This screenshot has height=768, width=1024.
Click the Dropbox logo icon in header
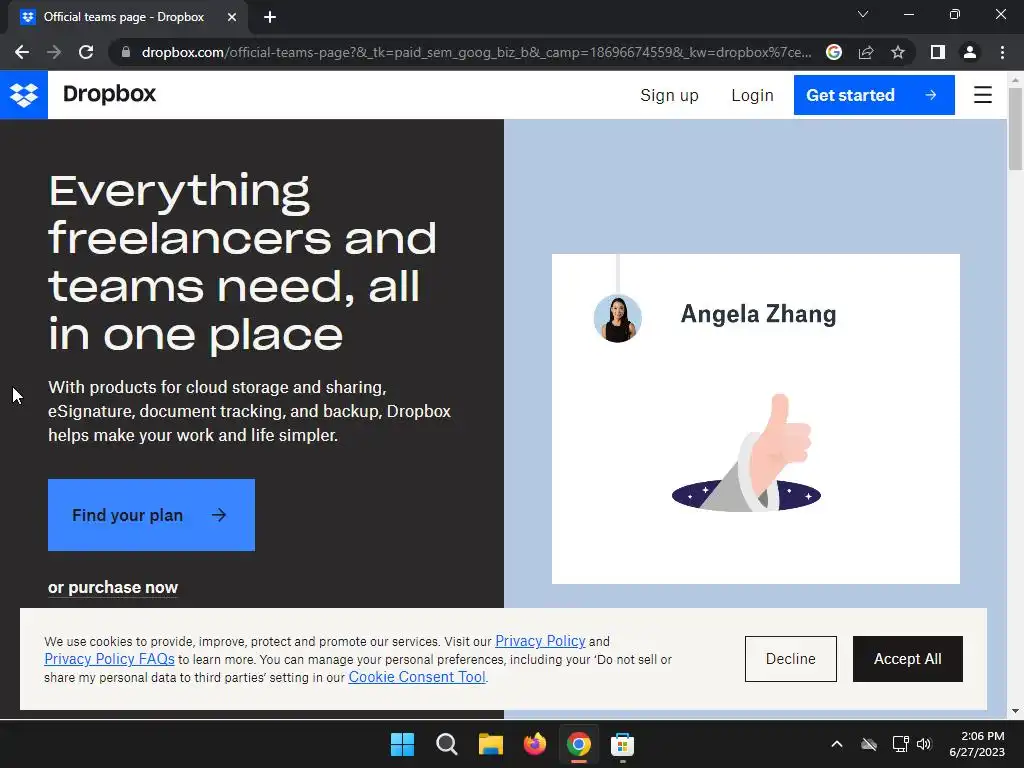(24, 95)
